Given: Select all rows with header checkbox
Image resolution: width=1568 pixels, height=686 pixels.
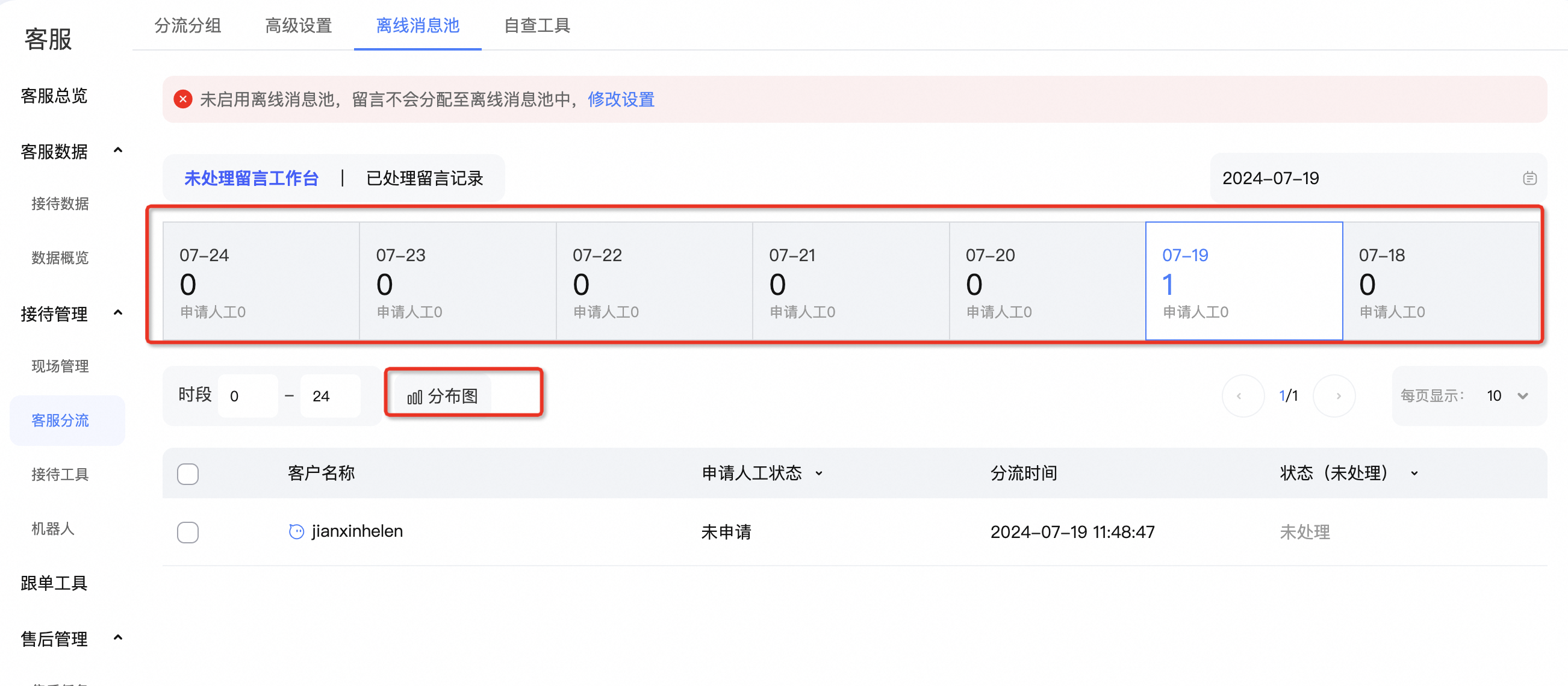Looking at the screenshot, I should click(187, 474).
